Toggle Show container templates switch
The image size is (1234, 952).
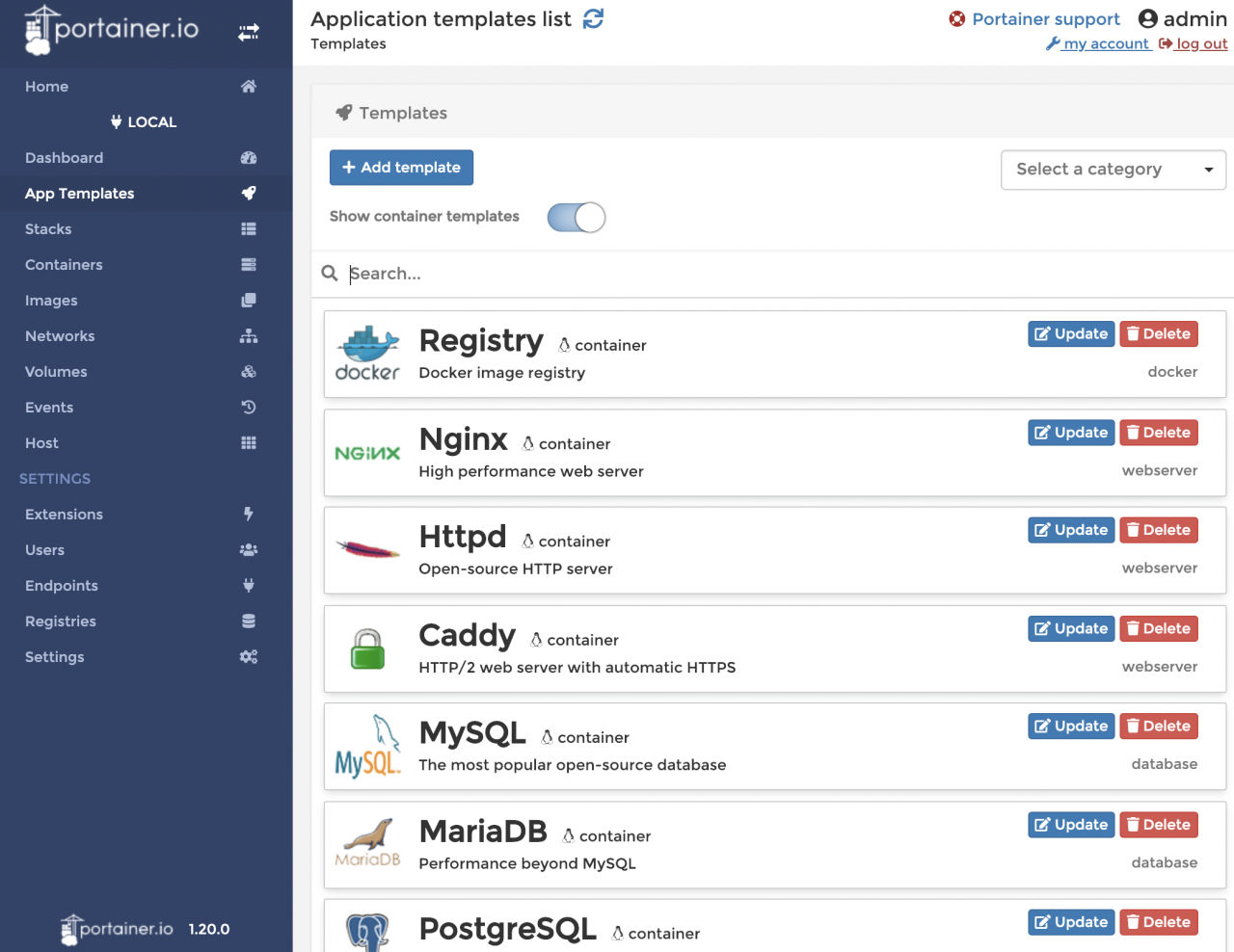coord(577,218)
